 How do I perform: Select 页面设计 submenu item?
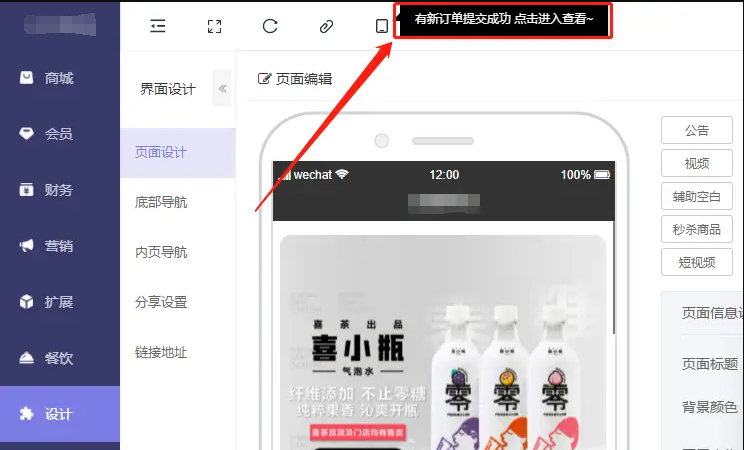pyautogui.click(x=178, y=152)
